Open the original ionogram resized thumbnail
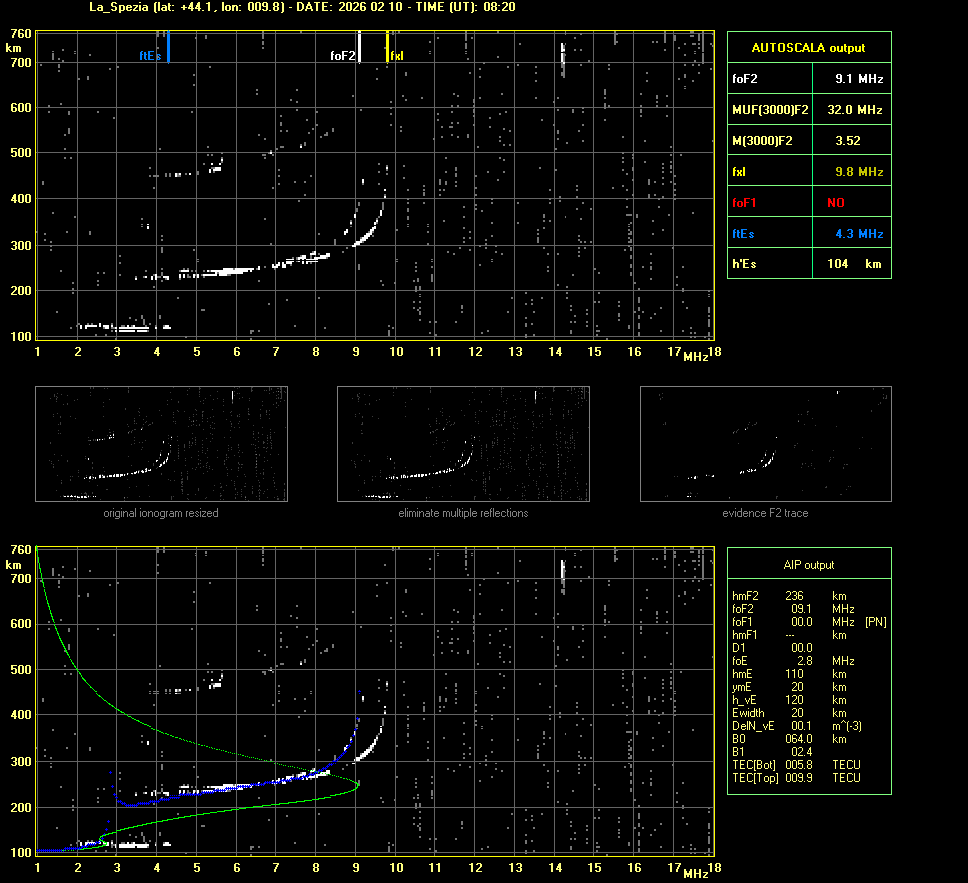The height and width of the screenshot is (883, 968). click(161, 444)
